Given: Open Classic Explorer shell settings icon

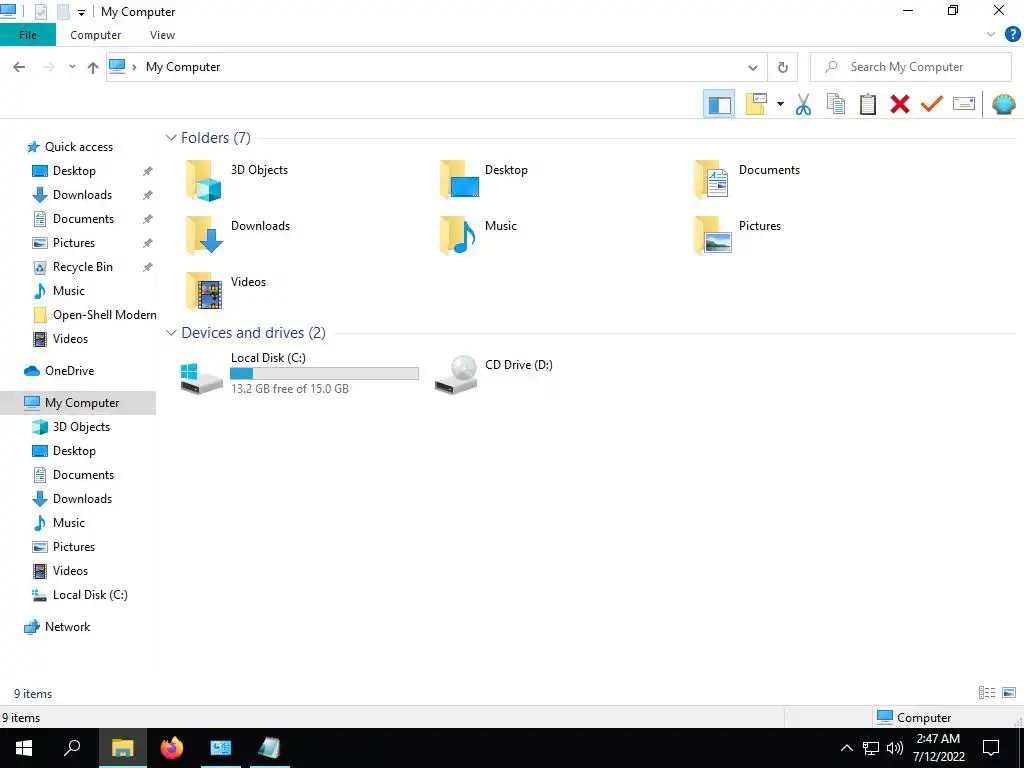Looking at the screenshot, I should coord(1003,104).
